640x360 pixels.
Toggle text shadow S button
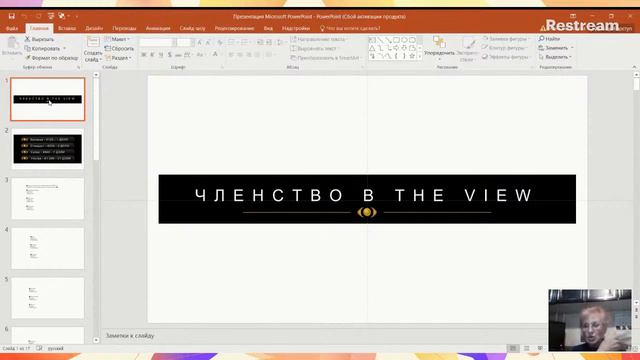click(x=169, y=55)
